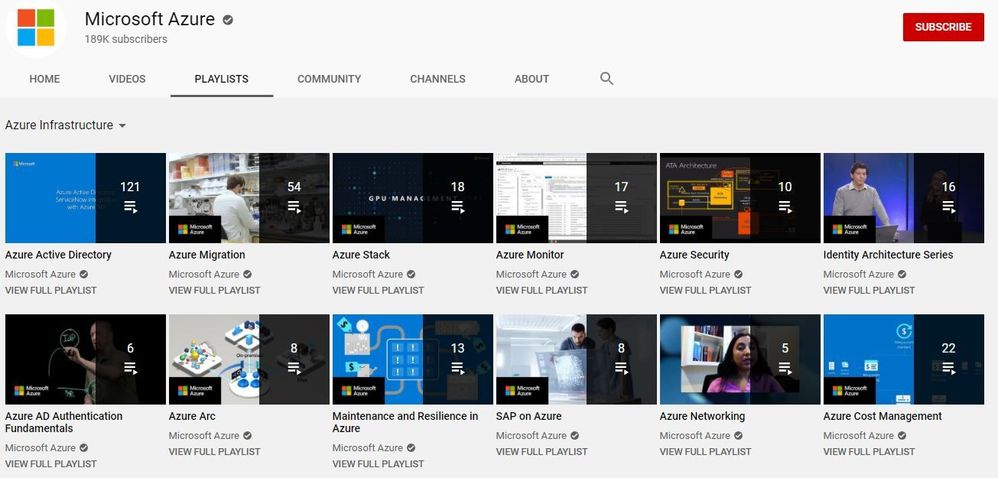View full playlist for Azure Networking
Image resolution: width=998 pixels, height=478 pixels.
705,452
